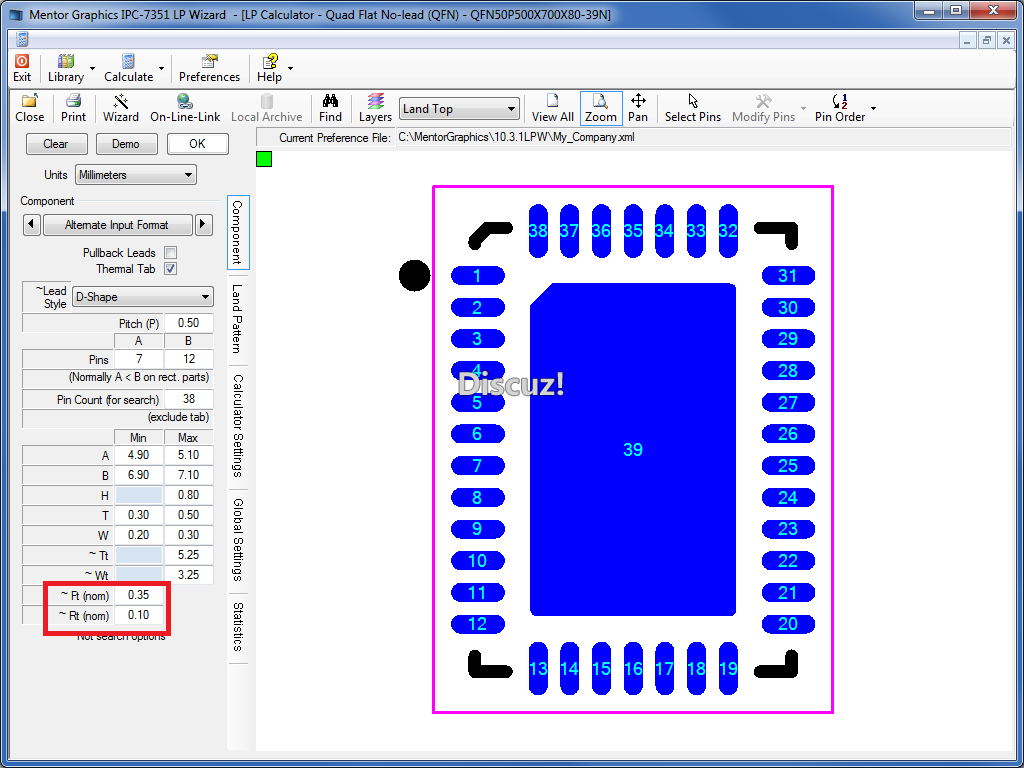Click the A Min value 4.90
The width and height of the screenshot is (1024, 768).
138,455
